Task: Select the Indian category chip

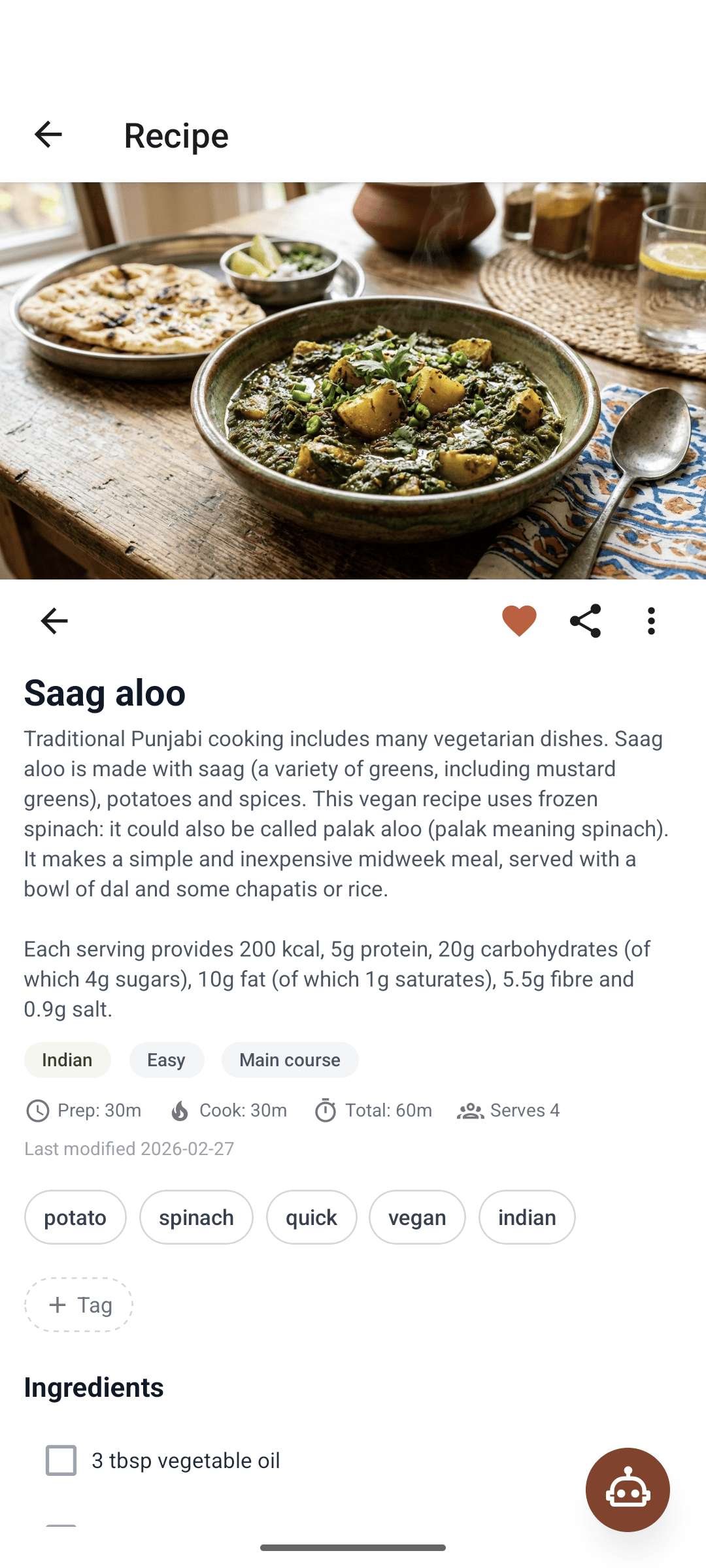Action: (x=67, y=1060)
